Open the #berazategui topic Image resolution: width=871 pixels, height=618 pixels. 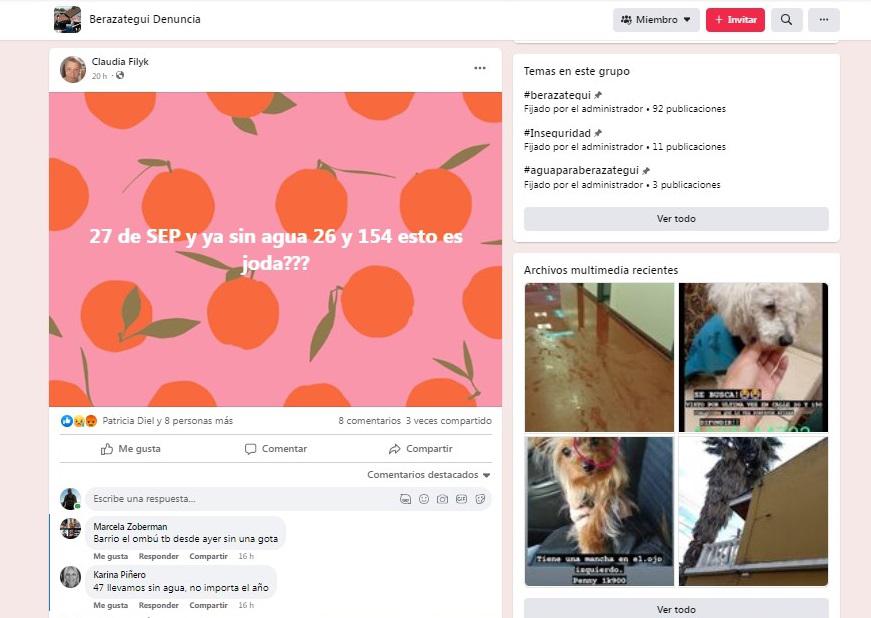pos(557,95)
